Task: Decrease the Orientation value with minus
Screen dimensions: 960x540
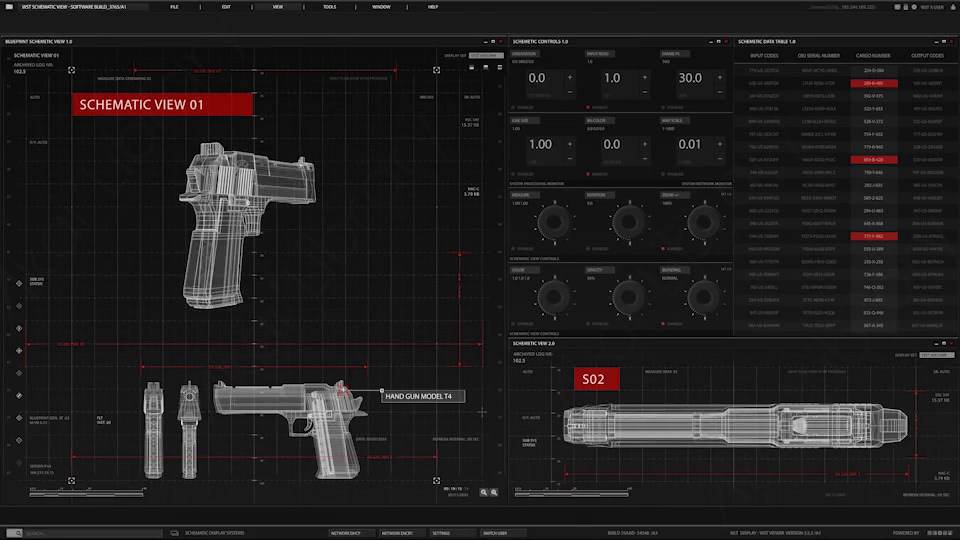Action: (570, 92)
